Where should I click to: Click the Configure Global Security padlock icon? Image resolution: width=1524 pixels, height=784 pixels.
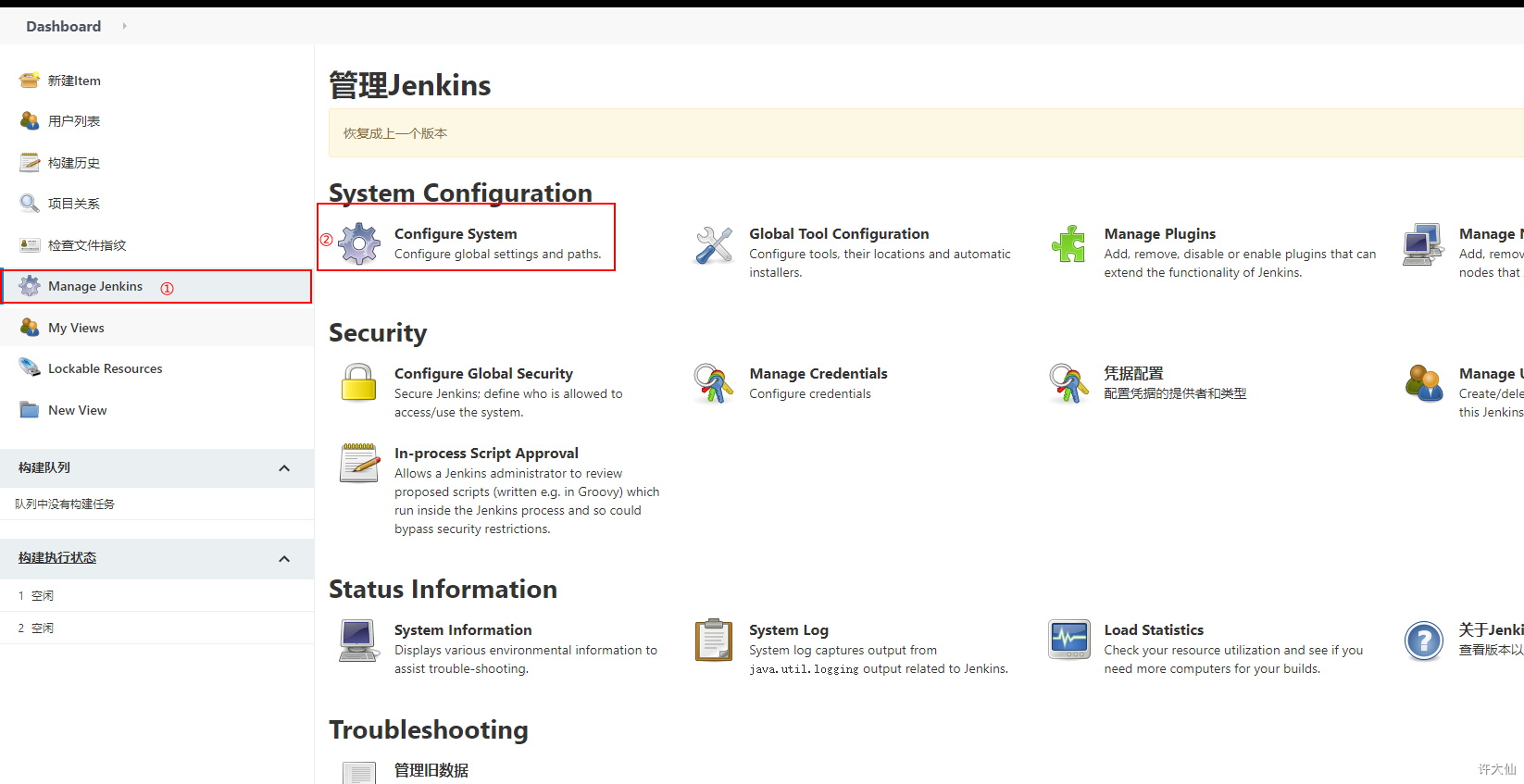coord(359,383)
